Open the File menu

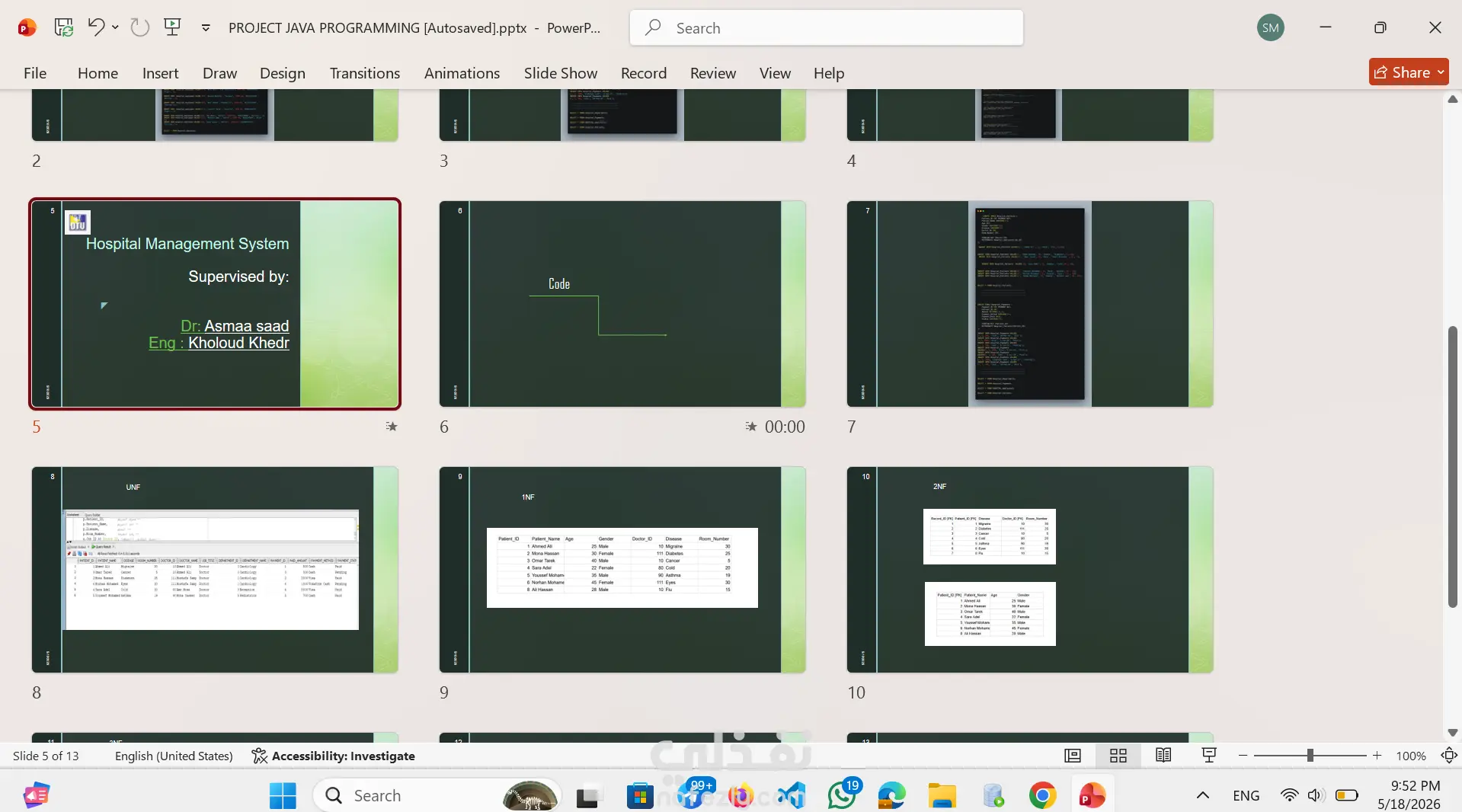35,73
